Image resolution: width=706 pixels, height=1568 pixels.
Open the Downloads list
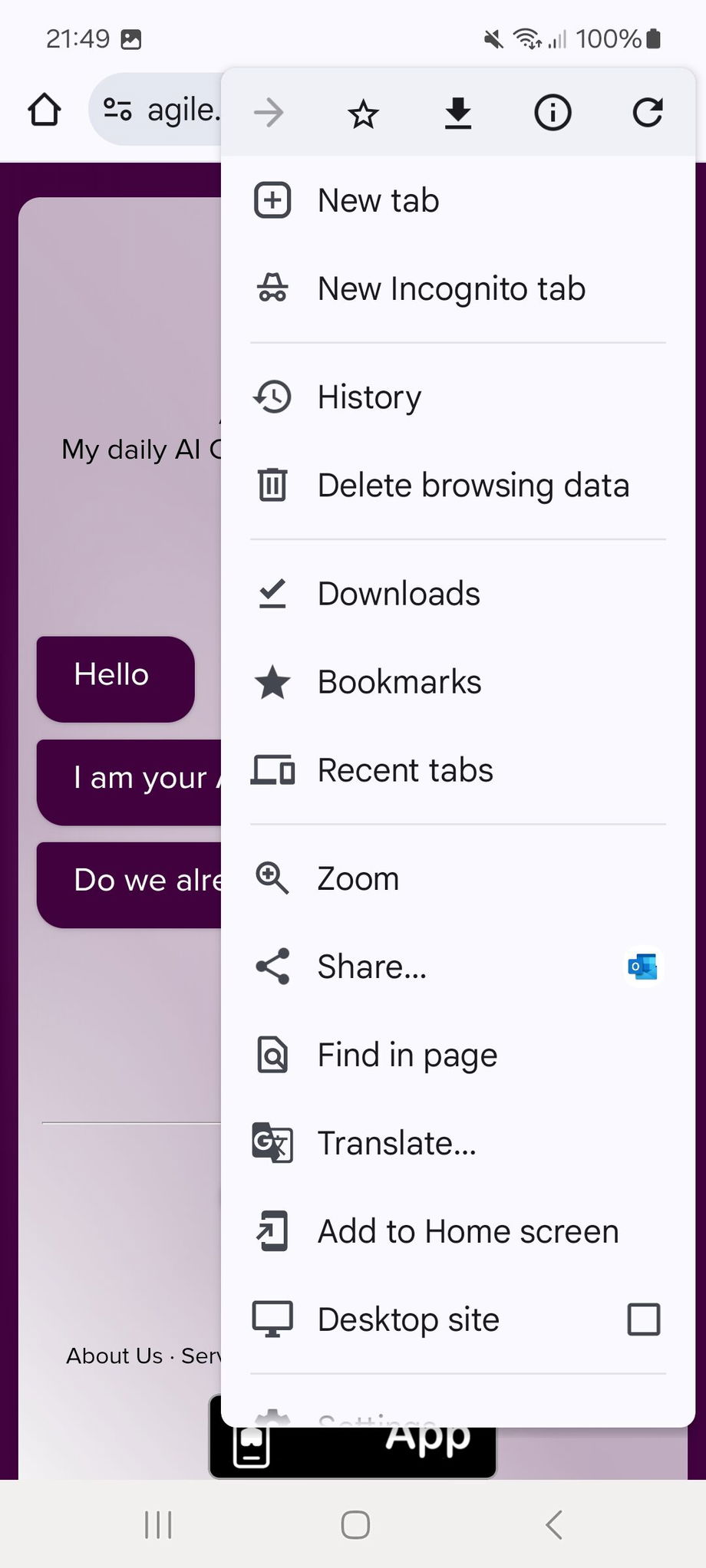click(398, 594)
